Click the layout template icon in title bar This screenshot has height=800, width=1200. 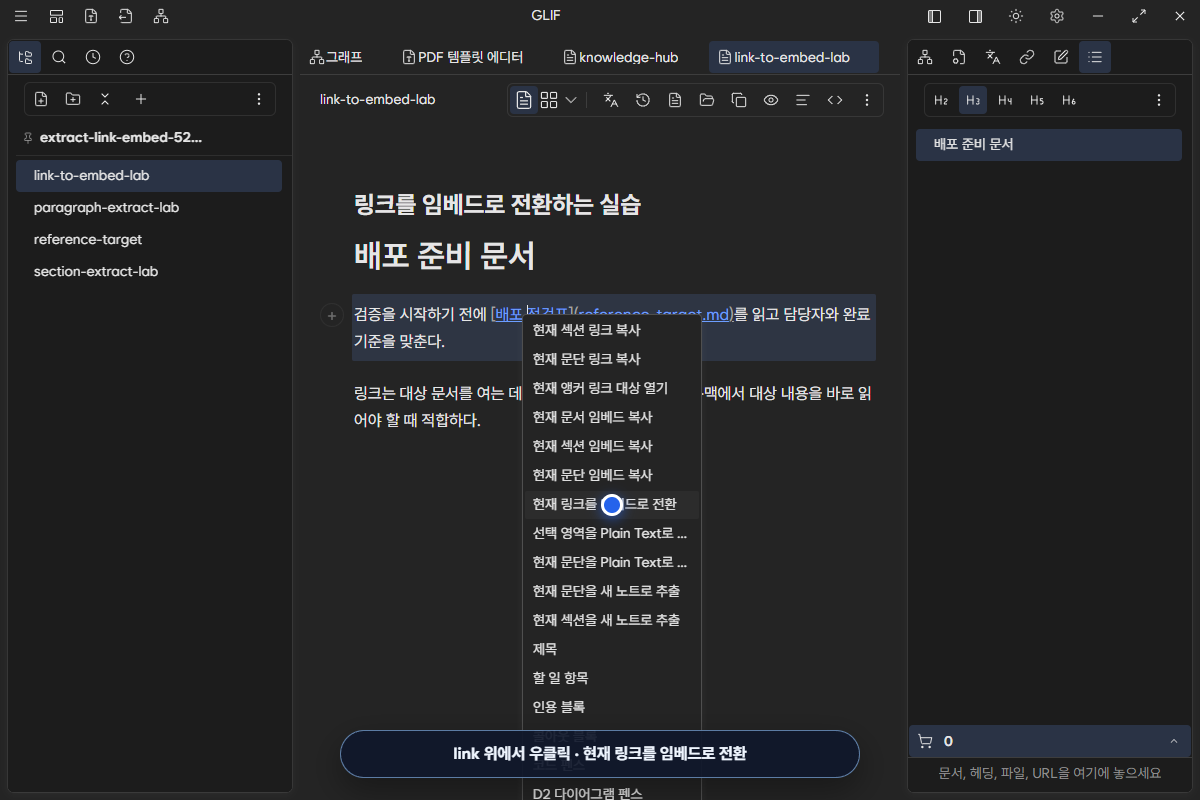56,16
